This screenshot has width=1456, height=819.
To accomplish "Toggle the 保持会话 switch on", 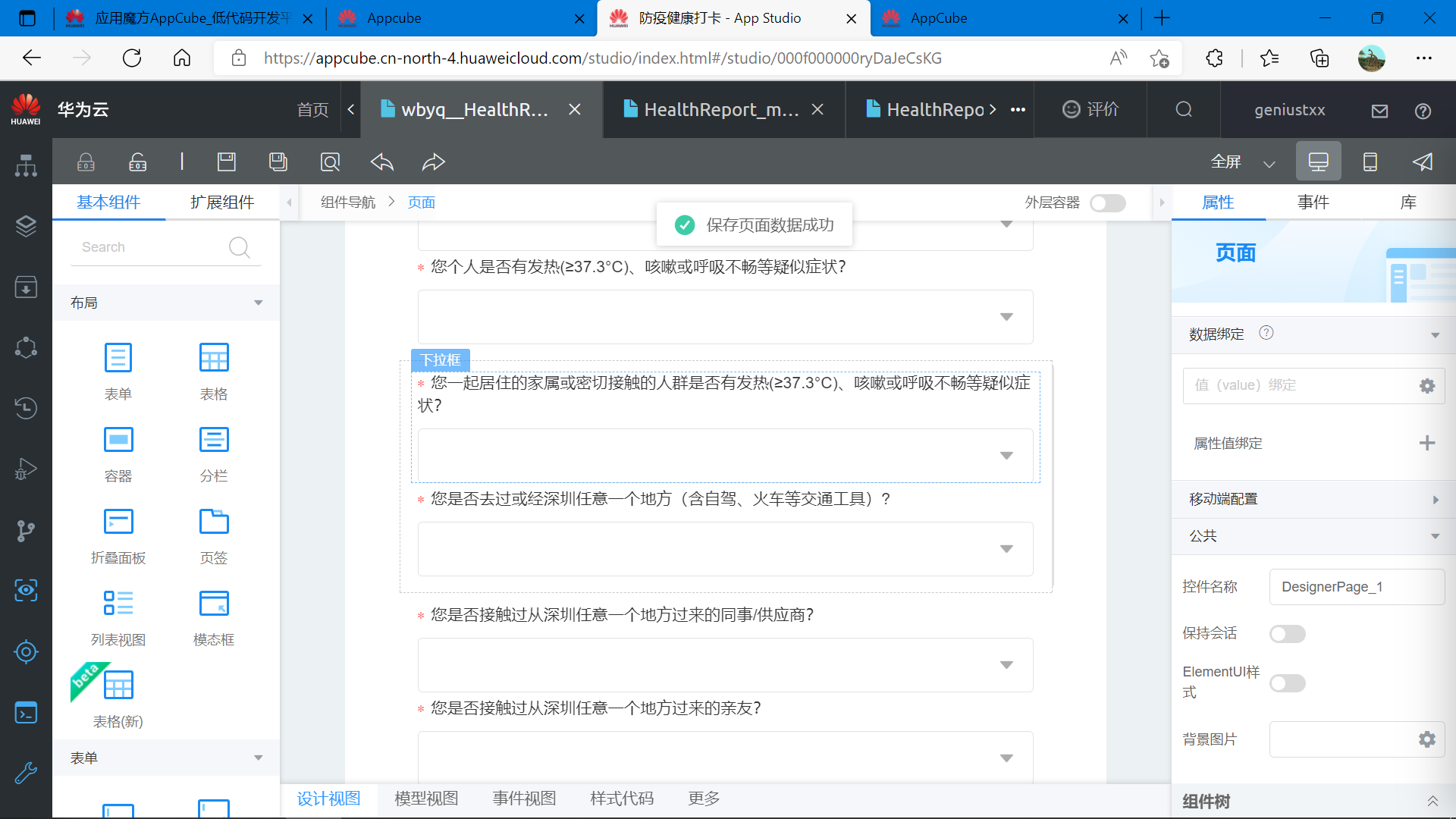I will (x=1288, y=633).
